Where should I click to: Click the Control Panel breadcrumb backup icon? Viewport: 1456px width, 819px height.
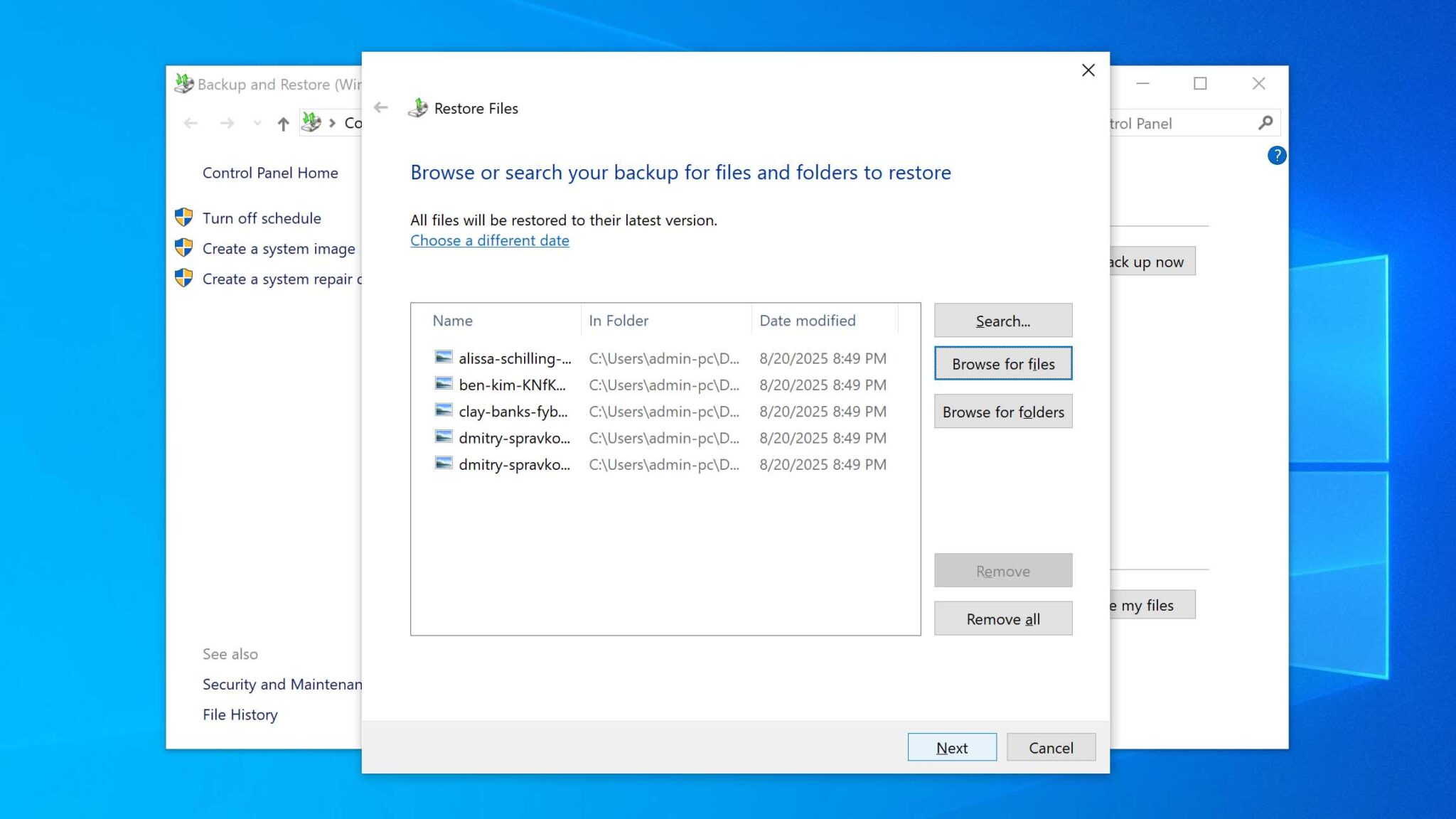pyautogui.click(x=311, y=122)
